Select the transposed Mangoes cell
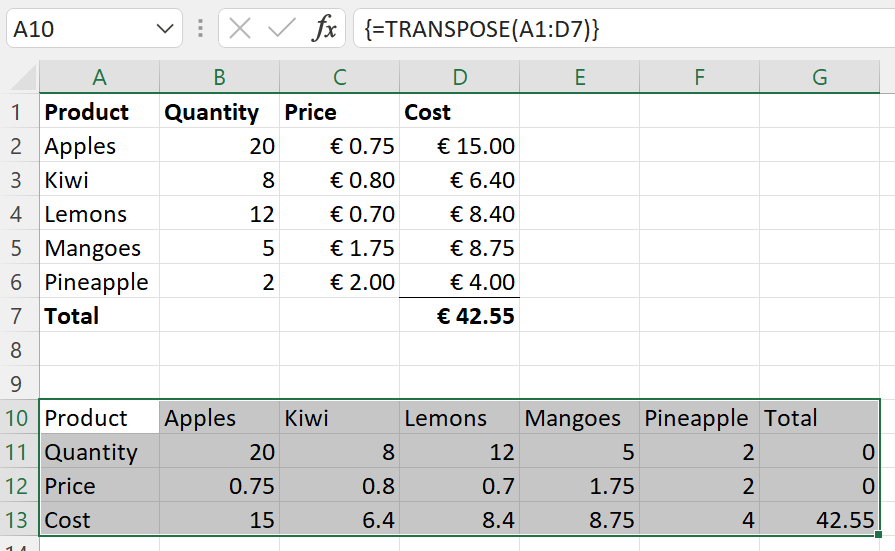This screenshot has height=551, width=895. 579,418
